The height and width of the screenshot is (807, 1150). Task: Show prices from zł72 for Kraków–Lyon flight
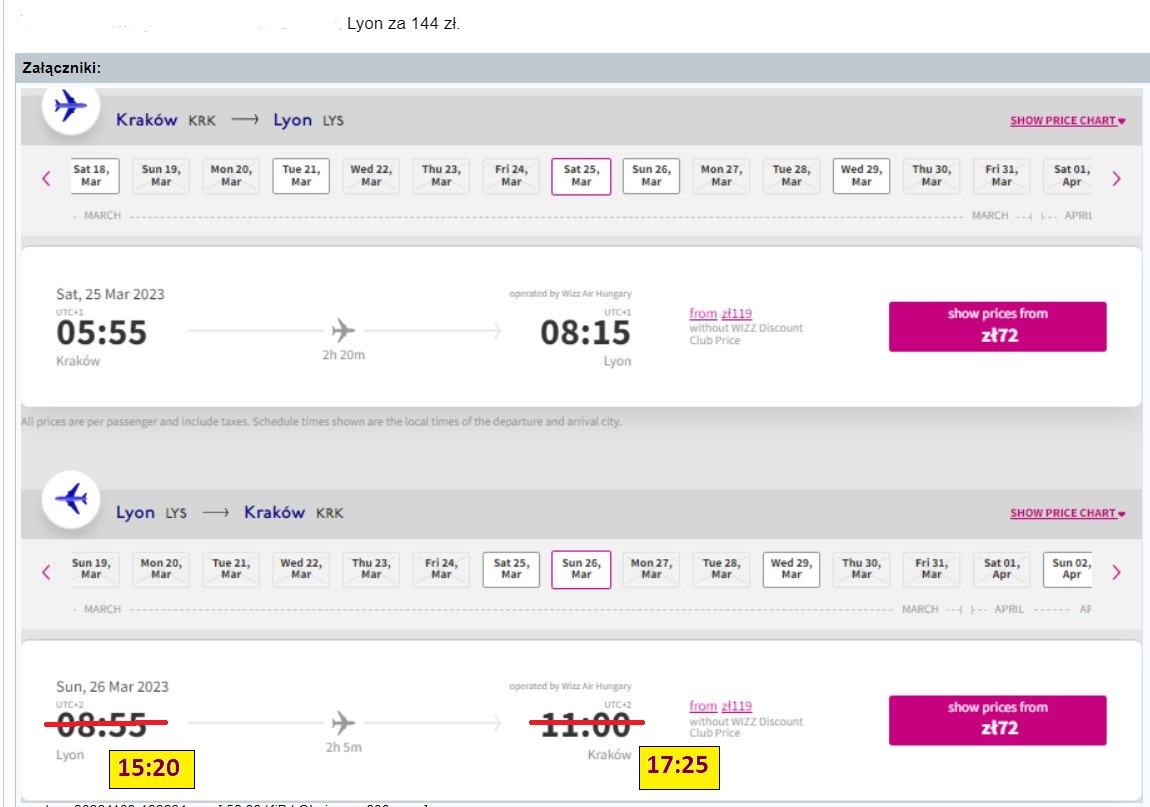tap(997, 326)
